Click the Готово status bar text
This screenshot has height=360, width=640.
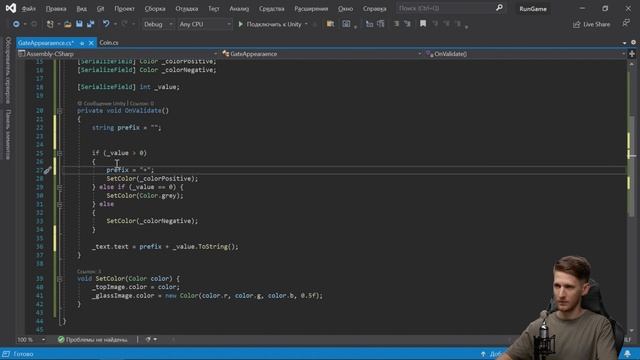point(23,354)
